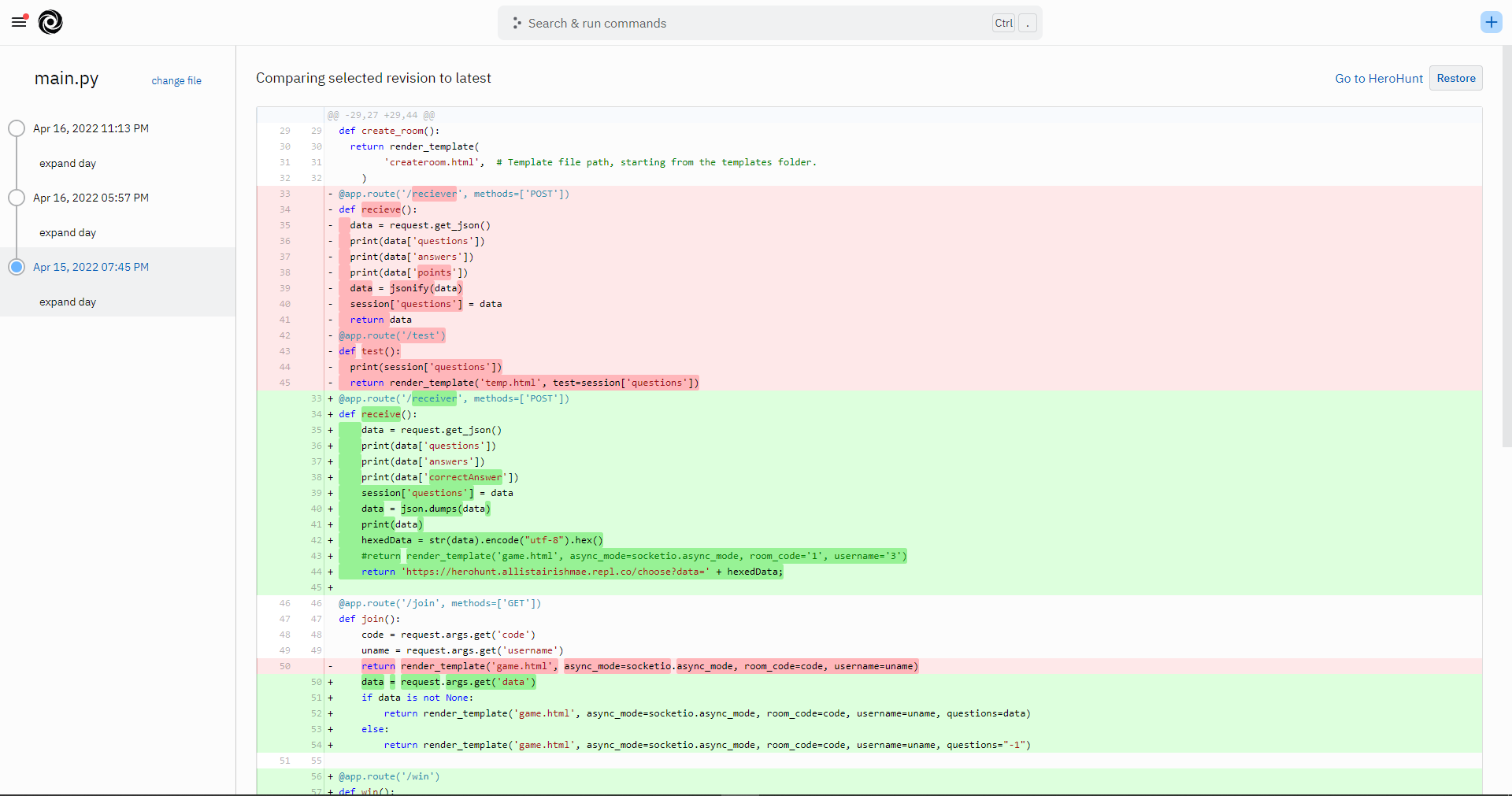This screenshot has height=796, width=1512.
Task: Click the Replit logo icon
Action: (x=50, y=22)
